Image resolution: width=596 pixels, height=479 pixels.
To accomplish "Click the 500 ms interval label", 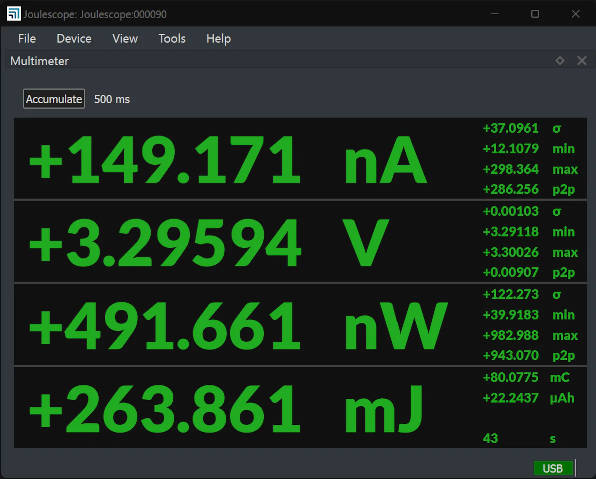I will 112,99.
